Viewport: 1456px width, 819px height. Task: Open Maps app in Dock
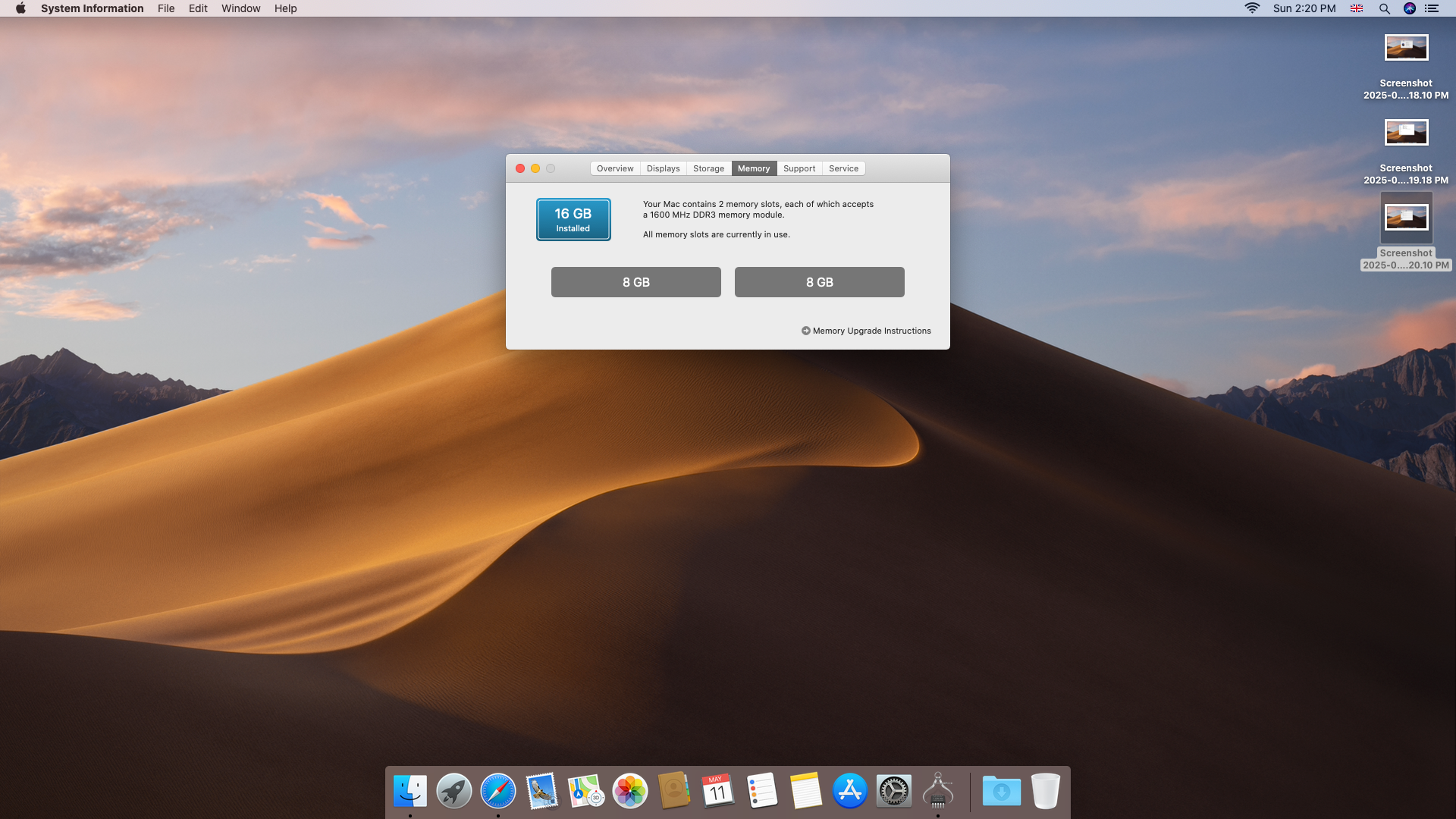(x=586, y=791)
